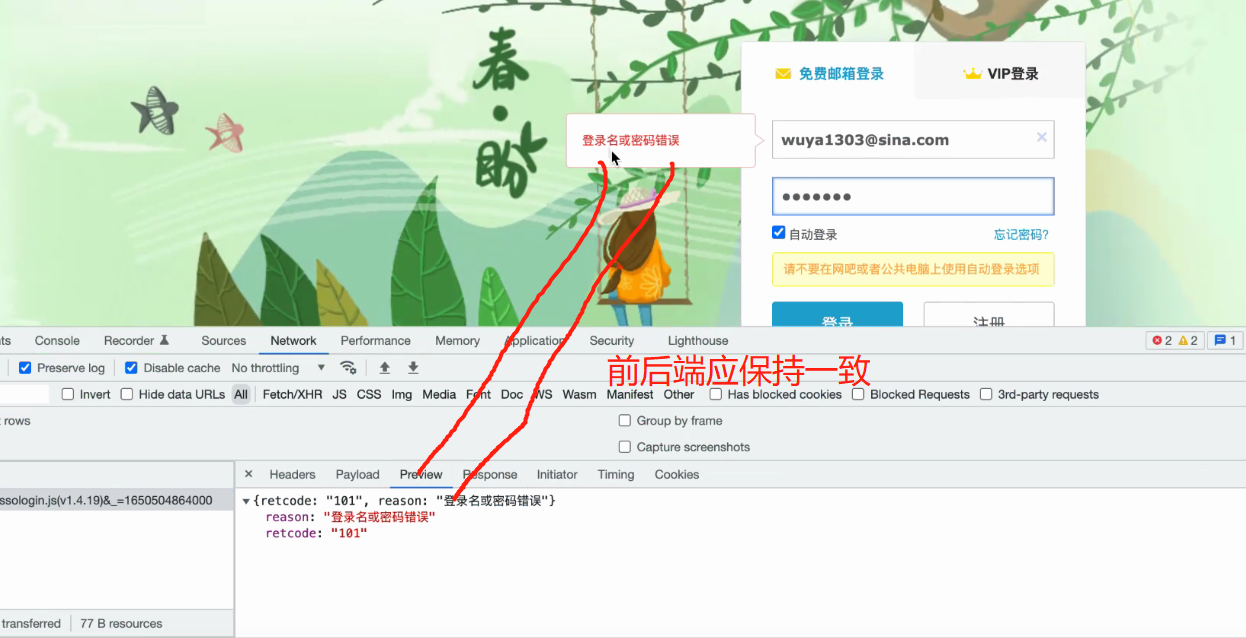Filter requests by JS type

339,394
